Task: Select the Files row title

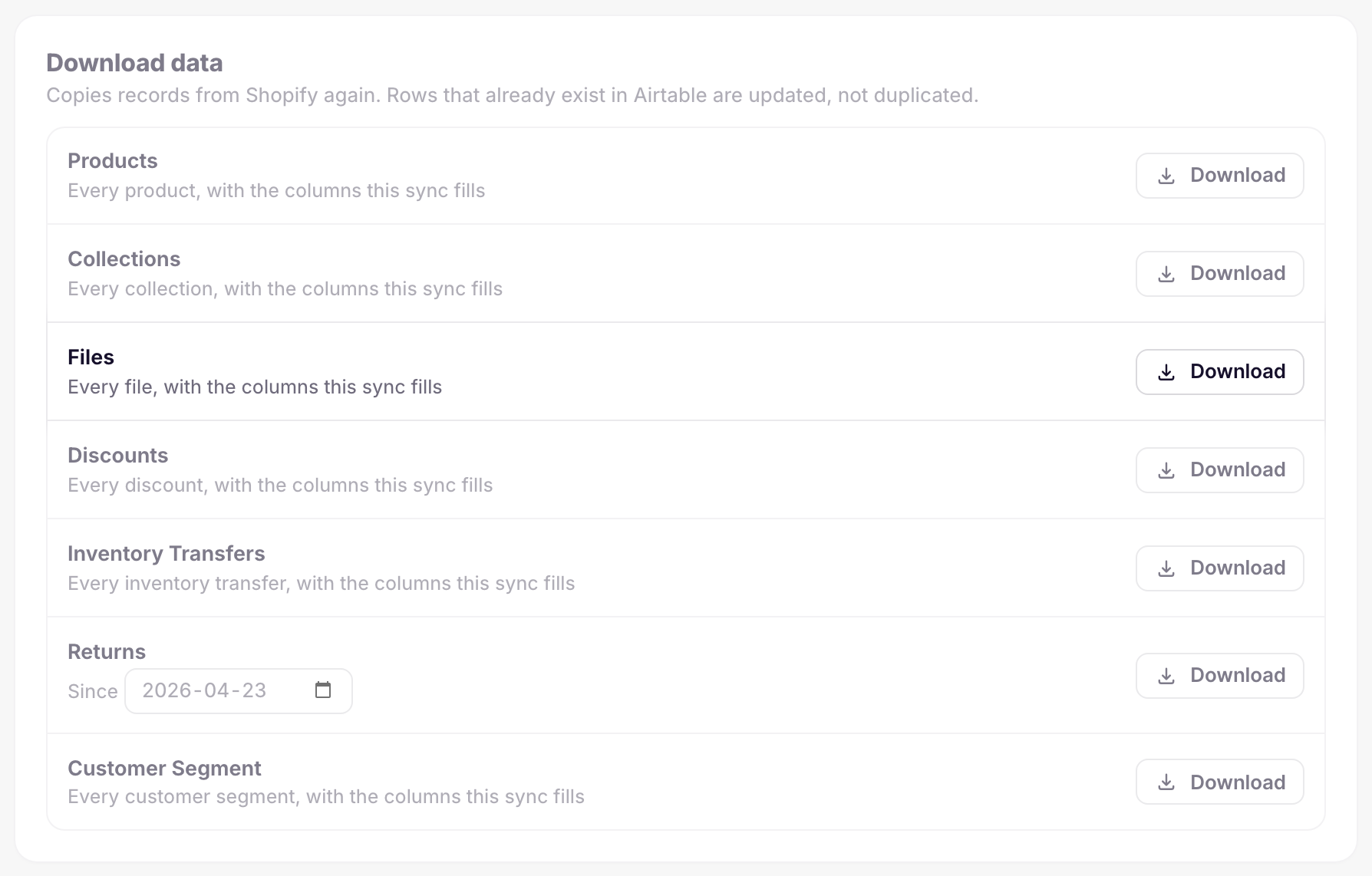Action: 91,357
